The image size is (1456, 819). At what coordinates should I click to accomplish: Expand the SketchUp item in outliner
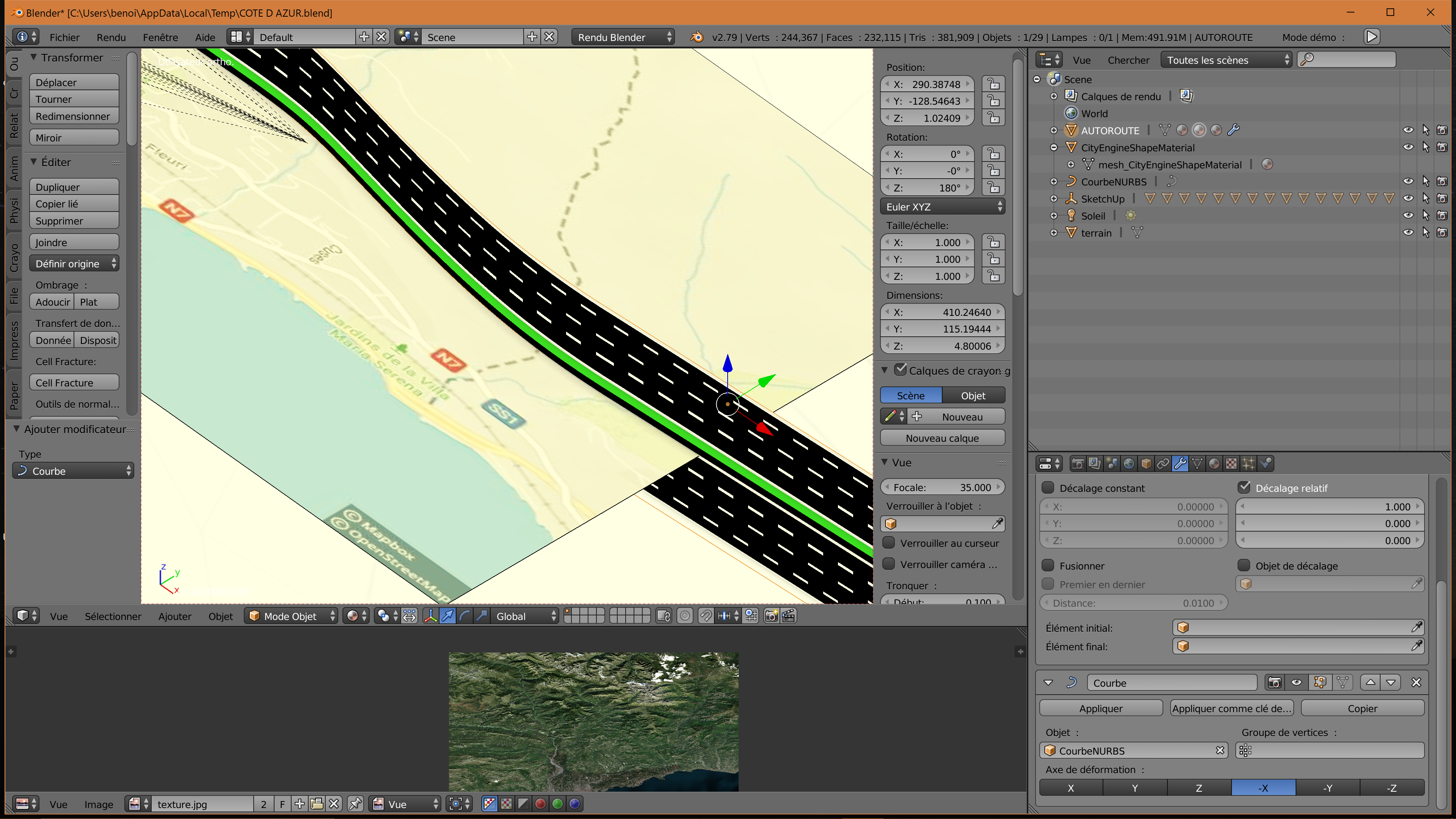point(1054,199)
